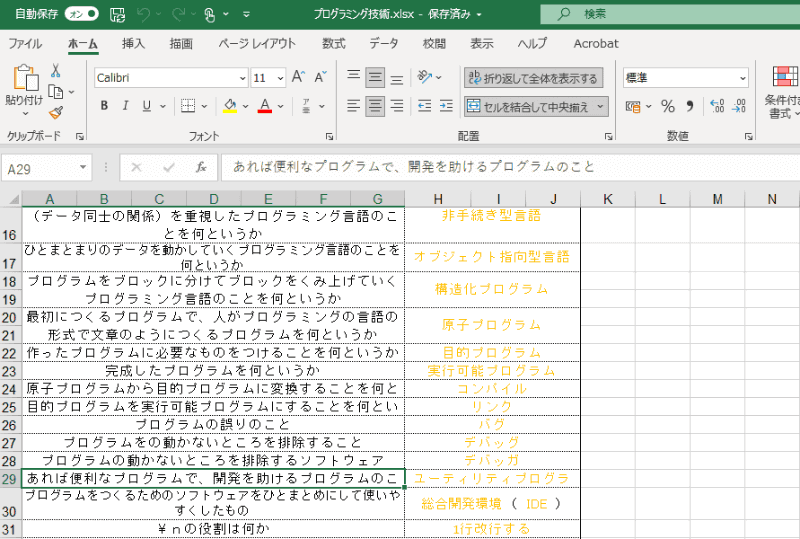Switch to the 描画 tab
The height and width of the screenshot is (539, 800).
pyautogui.click(x=181, y=43)
